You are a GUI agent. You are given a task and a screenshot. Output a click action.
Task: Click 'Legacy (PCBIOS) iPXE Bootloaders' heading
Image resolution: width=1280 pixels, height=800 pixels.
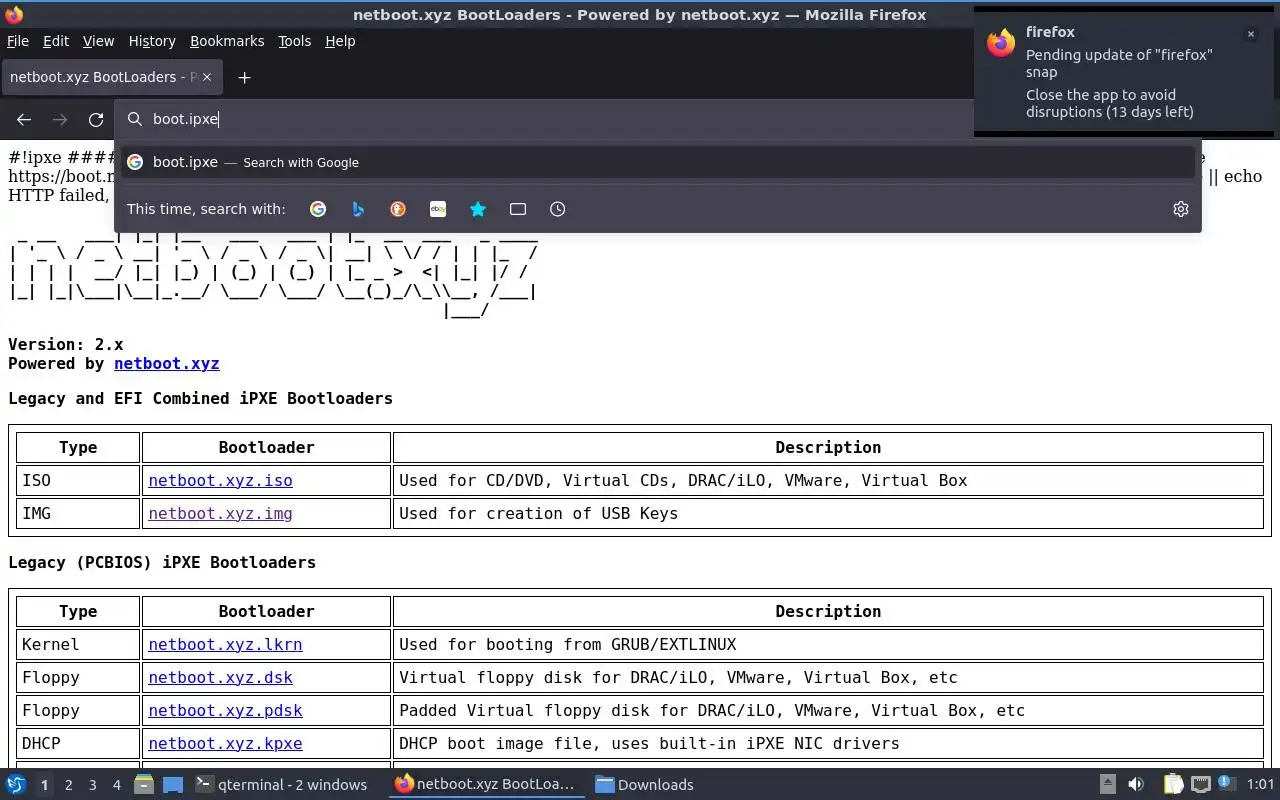pyautogui.click(x=162, y=562)
